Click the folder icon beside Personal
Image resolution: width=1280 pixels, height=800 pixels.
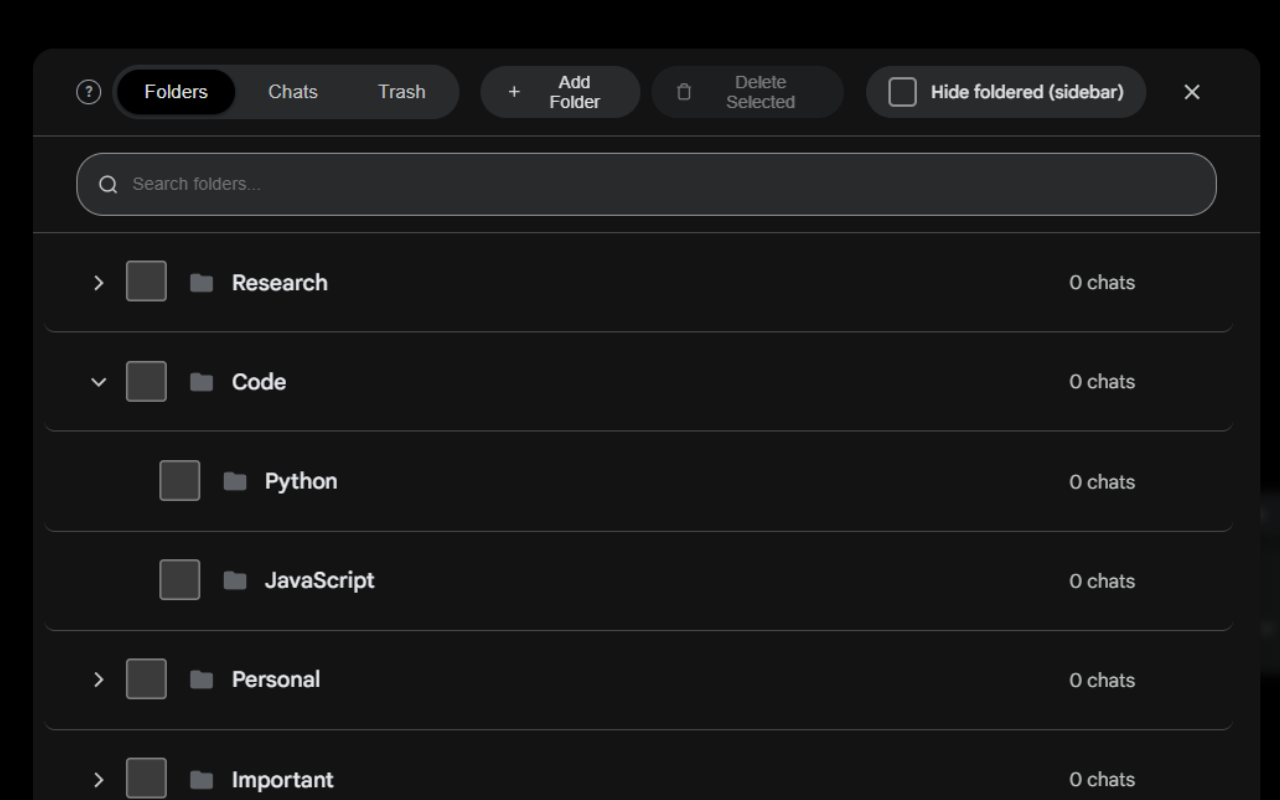click(x=202, y=679)
